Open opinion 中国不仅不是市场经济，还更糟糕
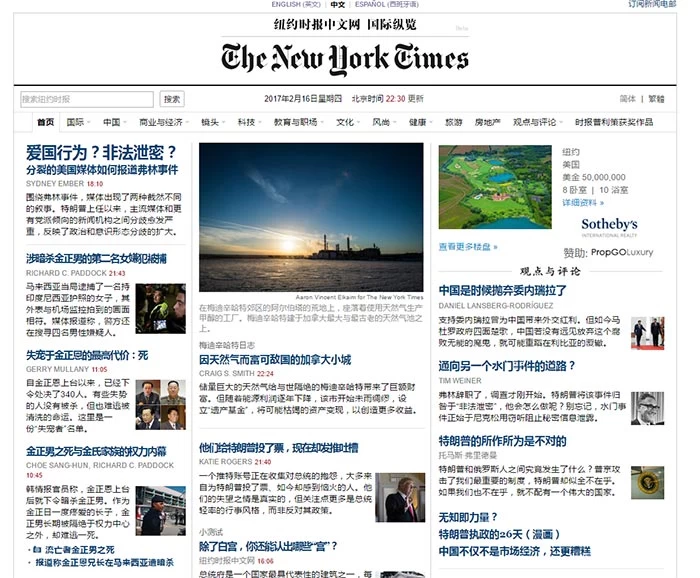This screenshot has height=578, width=700. [x=515, y=551]
